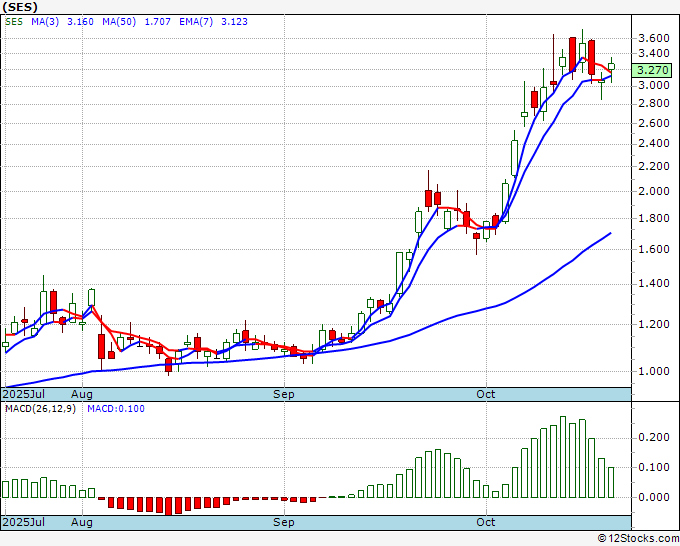This screenshot has width=680, height=546.
Task: Click the 2025Jul label on price chart axis
Action: pos(24,394)
